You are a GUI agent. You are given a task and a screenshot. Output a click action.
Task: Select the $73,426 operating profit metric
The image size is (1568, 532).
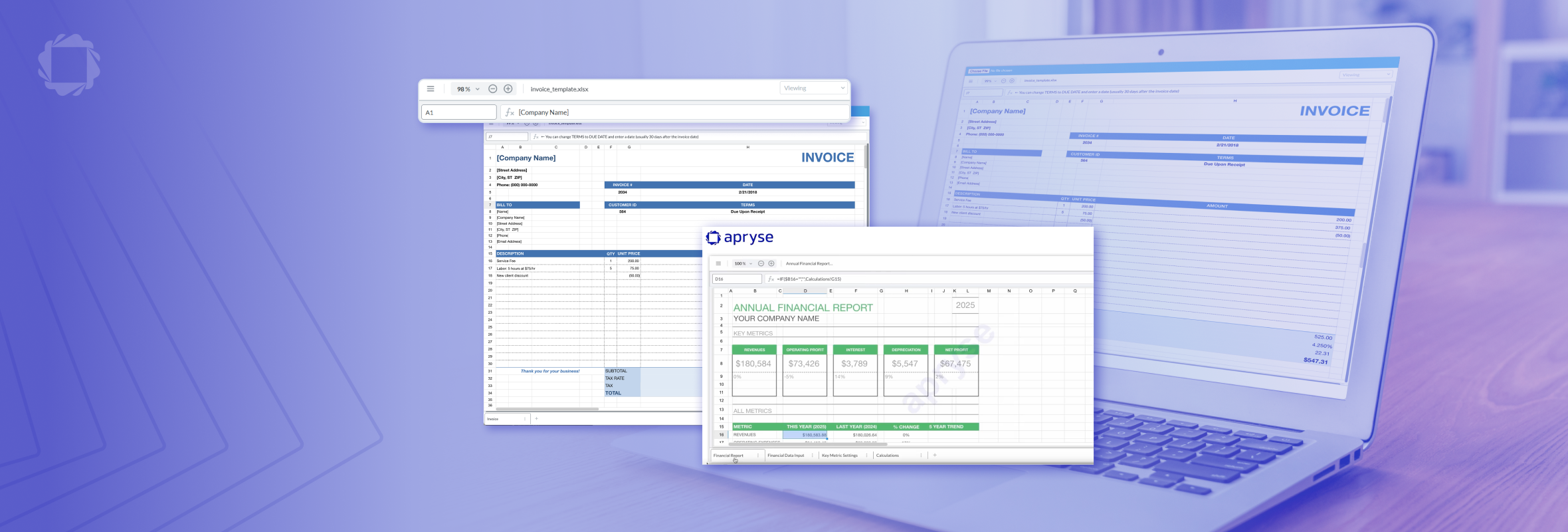(x=804, y=364)
